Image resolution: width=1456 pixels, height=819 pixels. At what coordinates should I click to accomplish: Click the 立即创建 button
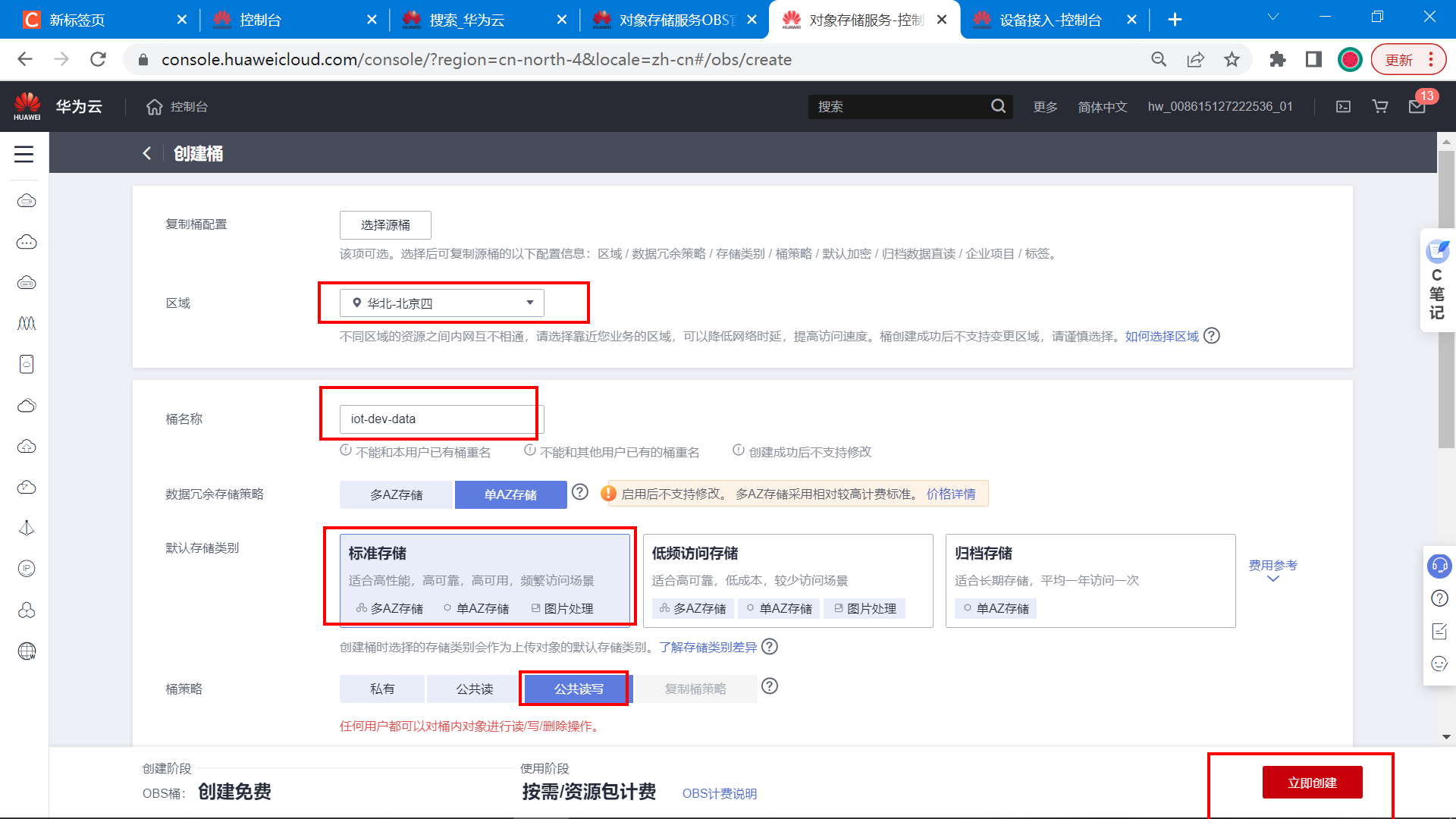(x=1312, y=783)
